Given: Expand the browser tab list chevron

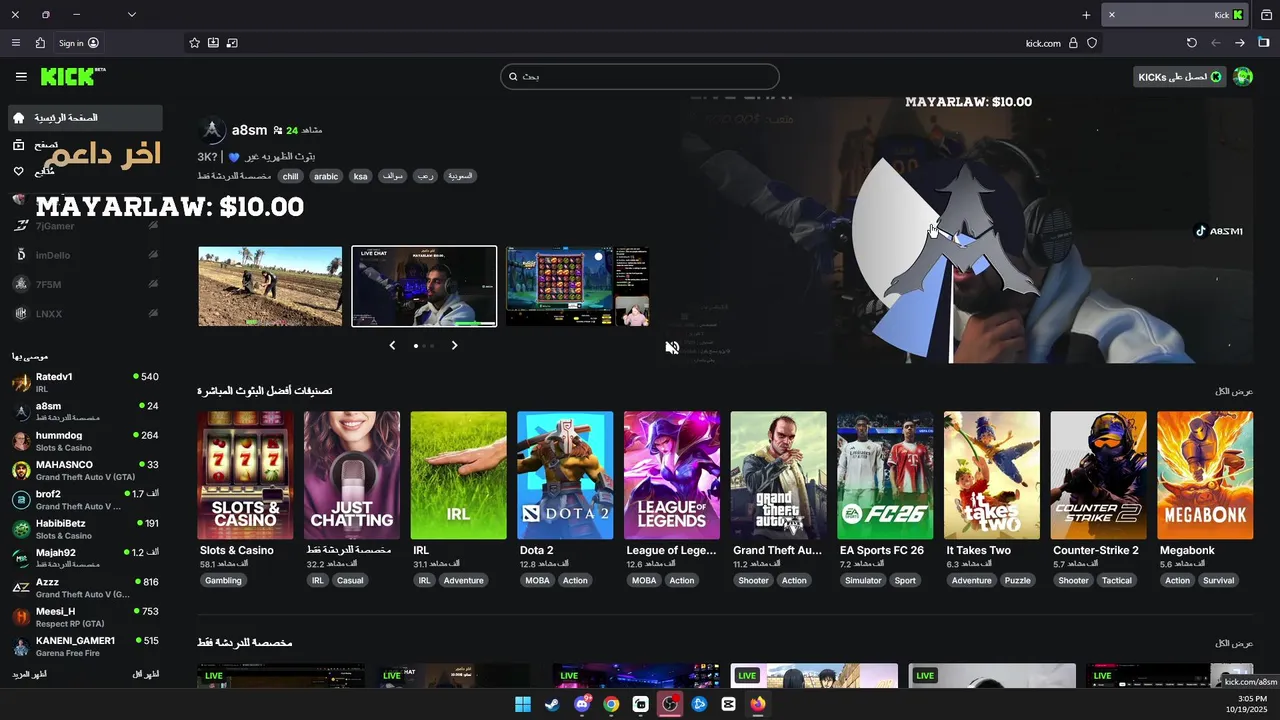Looking at the screenshot, I should point(131,15).
